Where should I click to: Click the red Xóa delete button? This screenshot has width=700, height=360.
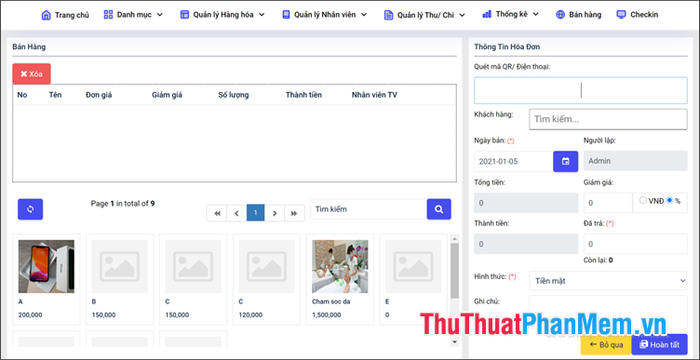[31, 74]
